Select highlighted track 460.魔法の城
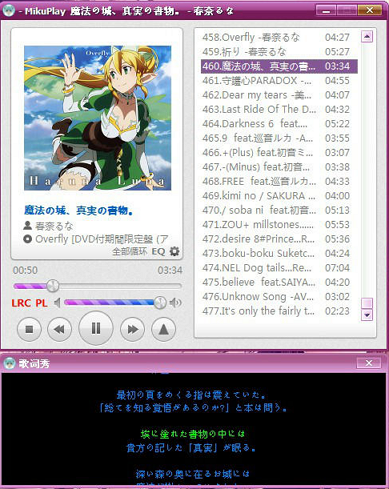This screenshot has height=489, width=389. 279,66
